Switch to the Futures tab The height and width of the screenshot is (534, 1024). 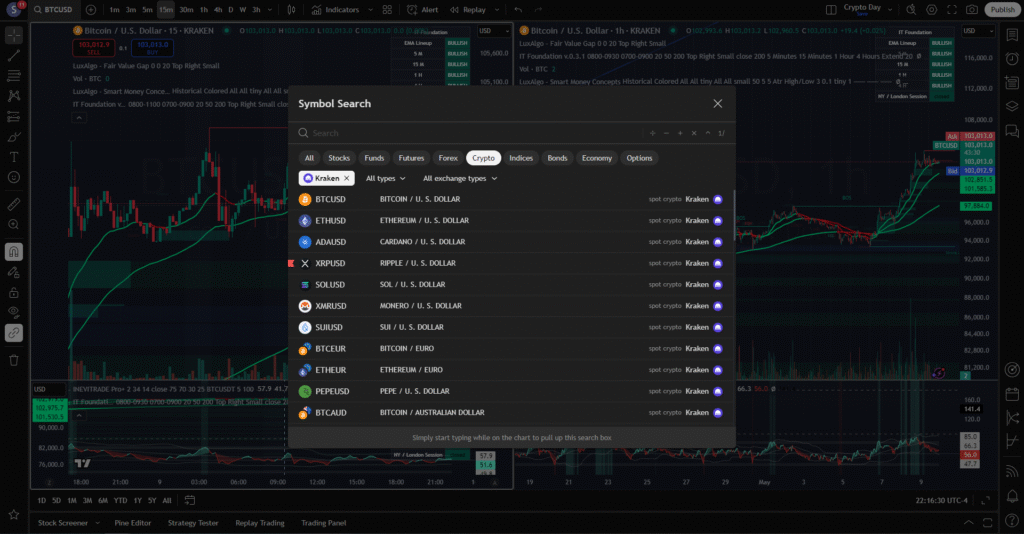[411, 158]
